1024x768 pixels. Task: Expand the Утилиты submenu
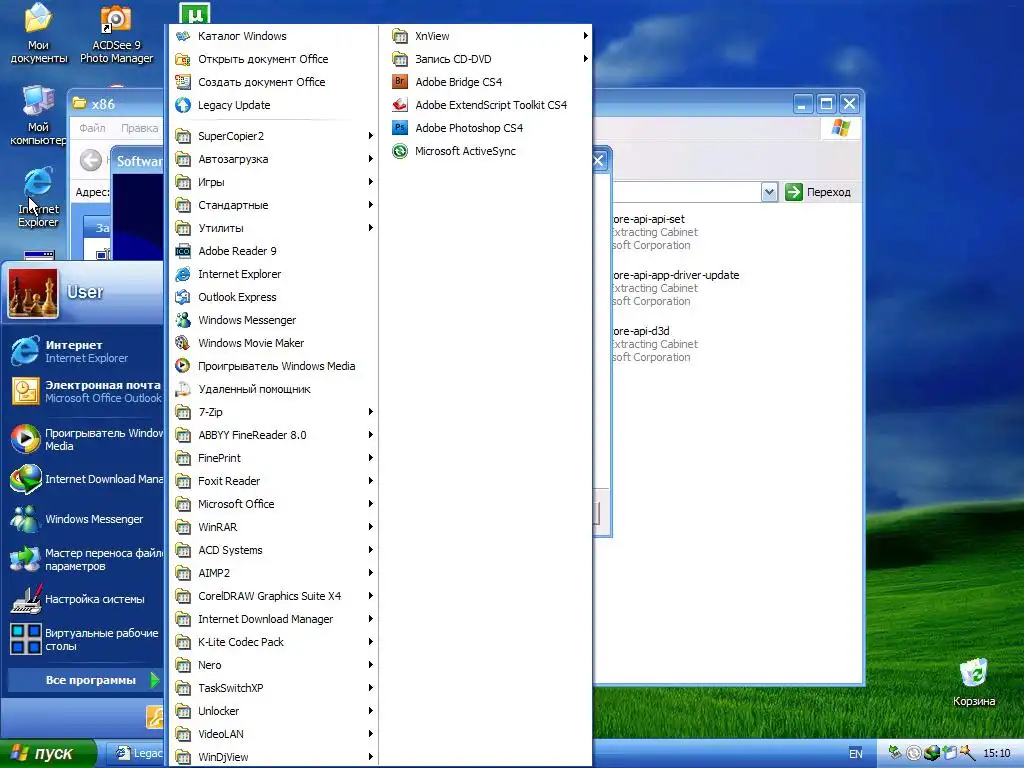point(274,228)
